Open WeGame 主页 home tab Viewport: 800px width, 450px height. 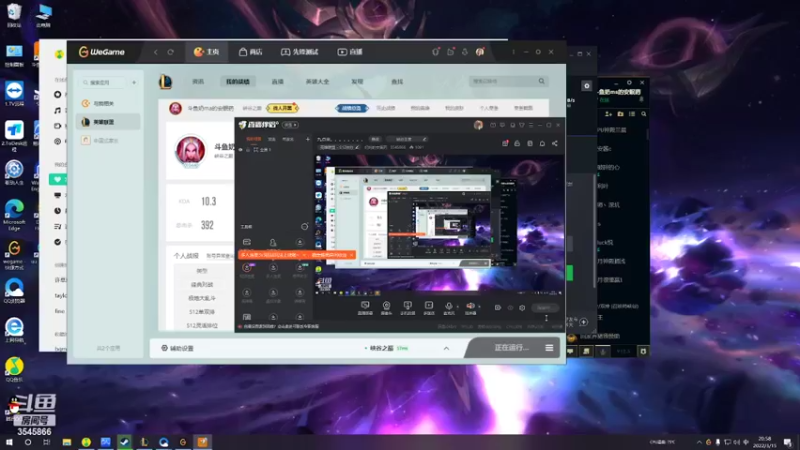point(207,52)
